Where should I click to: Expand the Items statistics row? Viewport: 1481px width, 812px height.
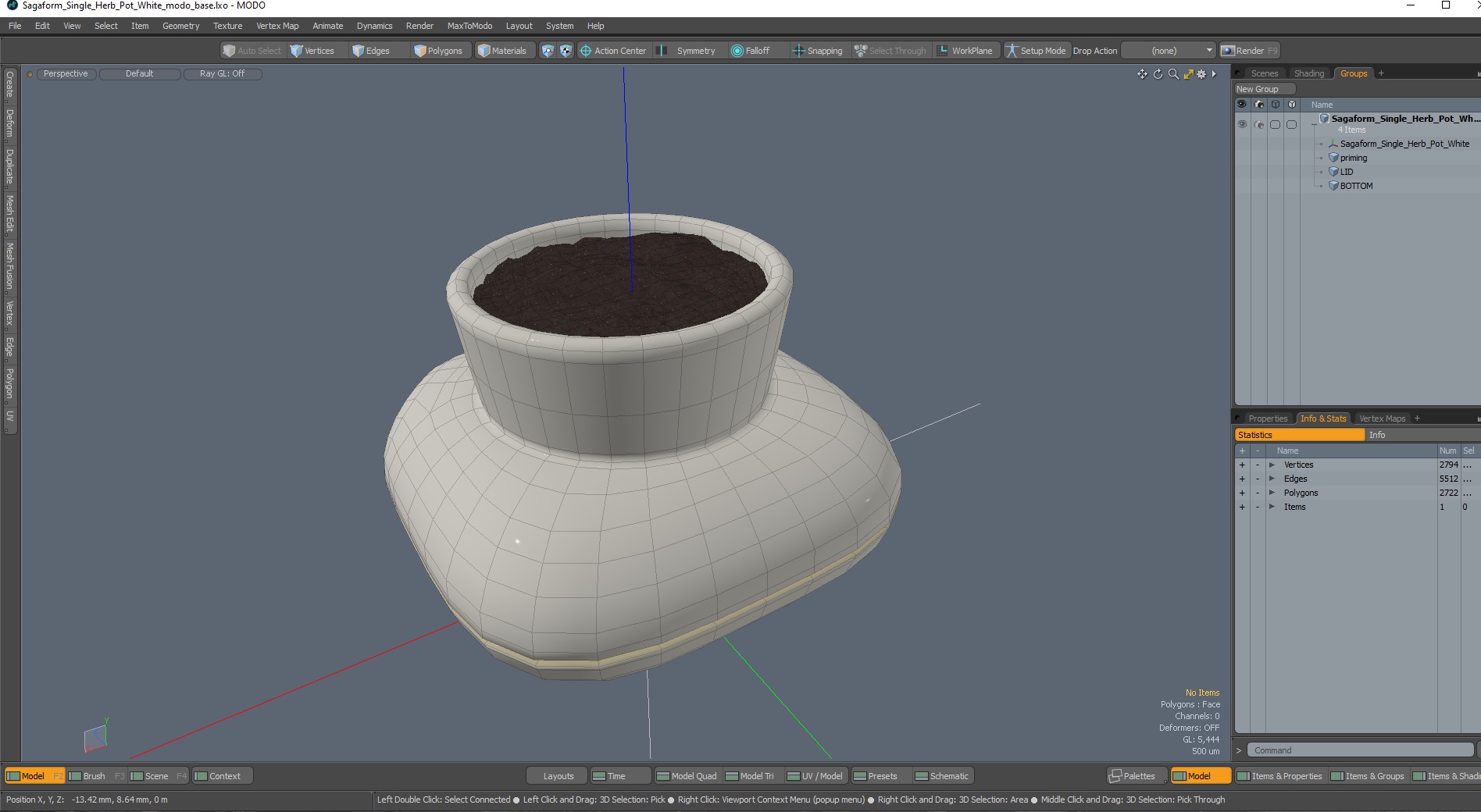(1272, 507)
